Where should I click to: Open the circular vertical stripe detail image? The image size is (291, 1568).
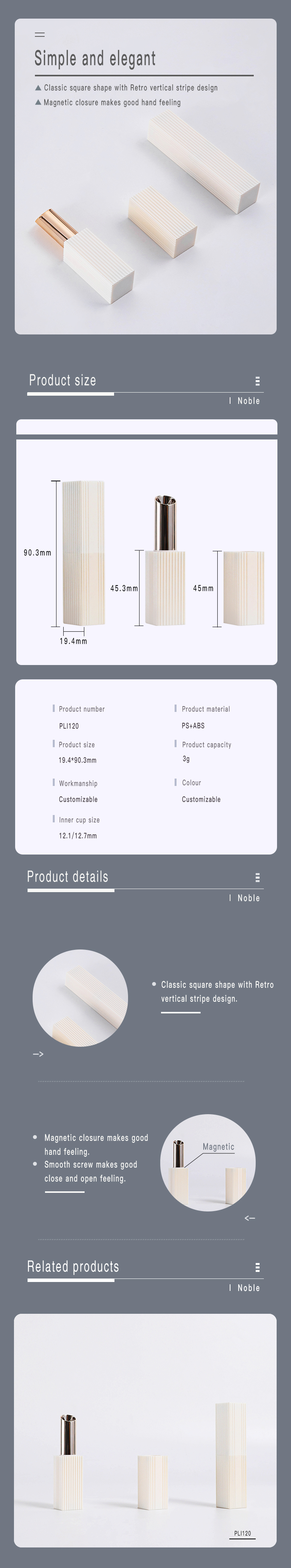(80, 998)
